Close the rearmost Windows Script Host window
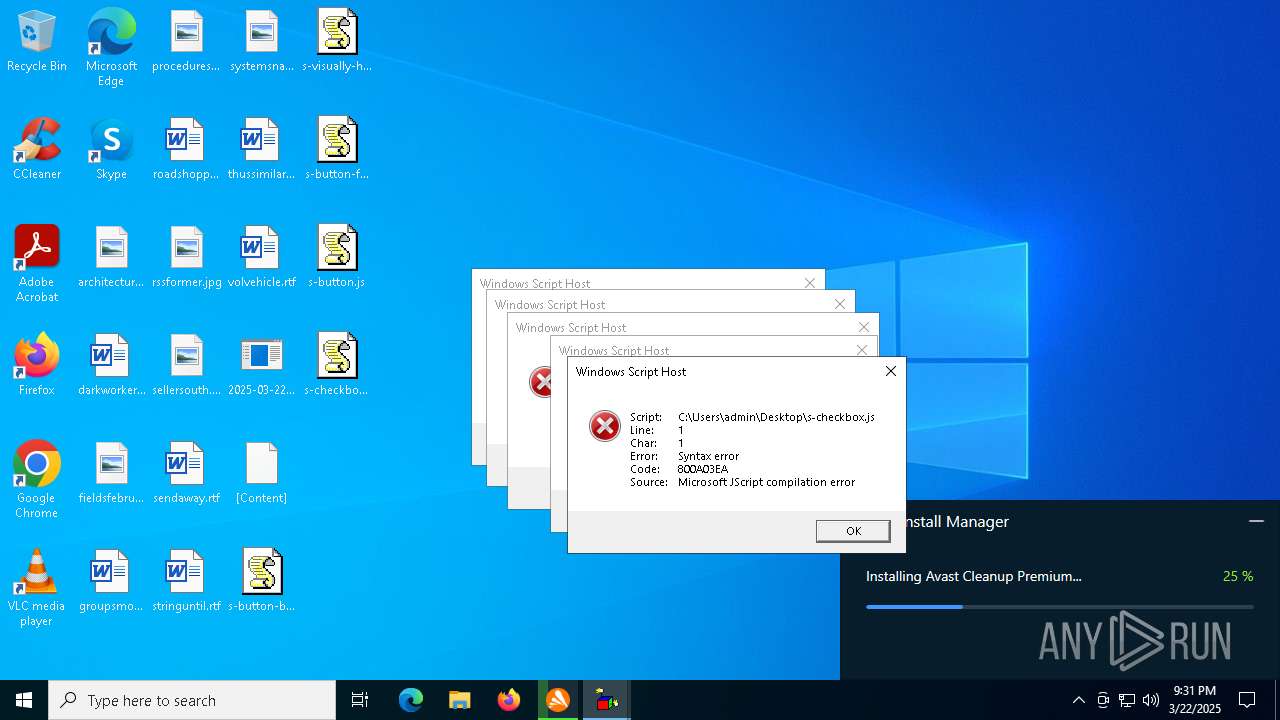The height and width of the screenshot is (720, 1280). coord(810,283)
